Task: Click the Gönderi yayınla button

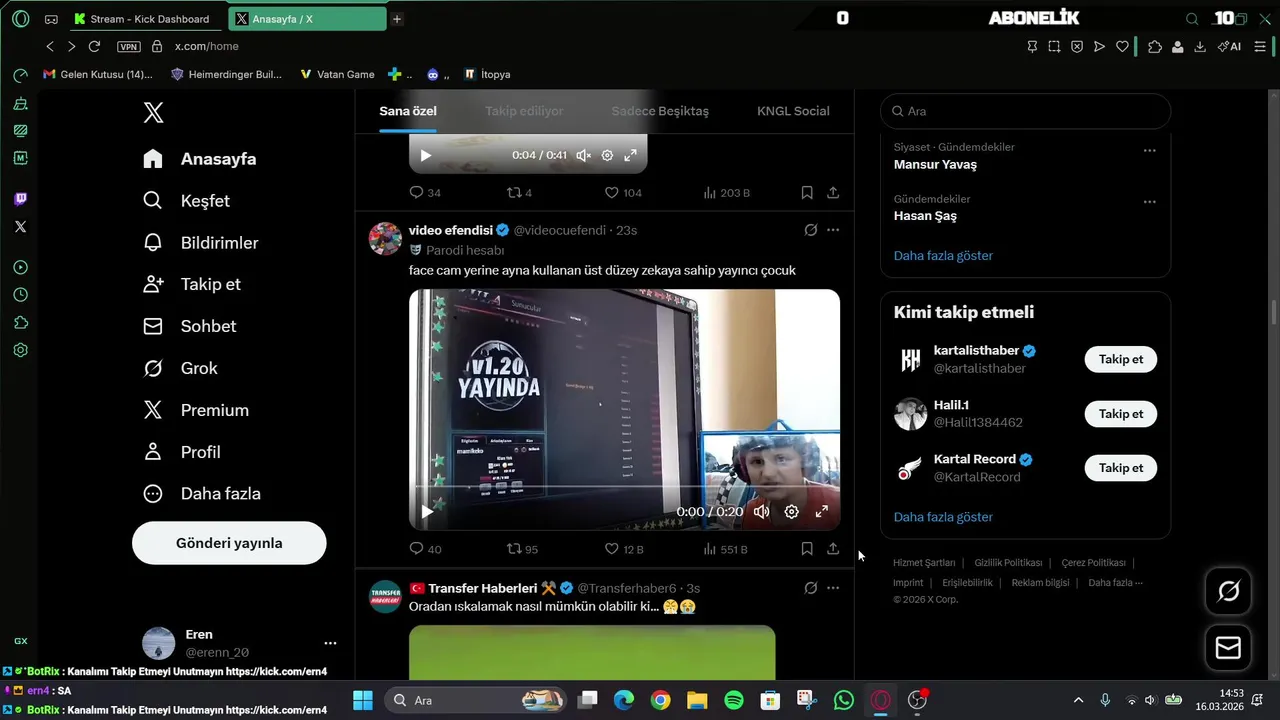Action: coord(229,543)
